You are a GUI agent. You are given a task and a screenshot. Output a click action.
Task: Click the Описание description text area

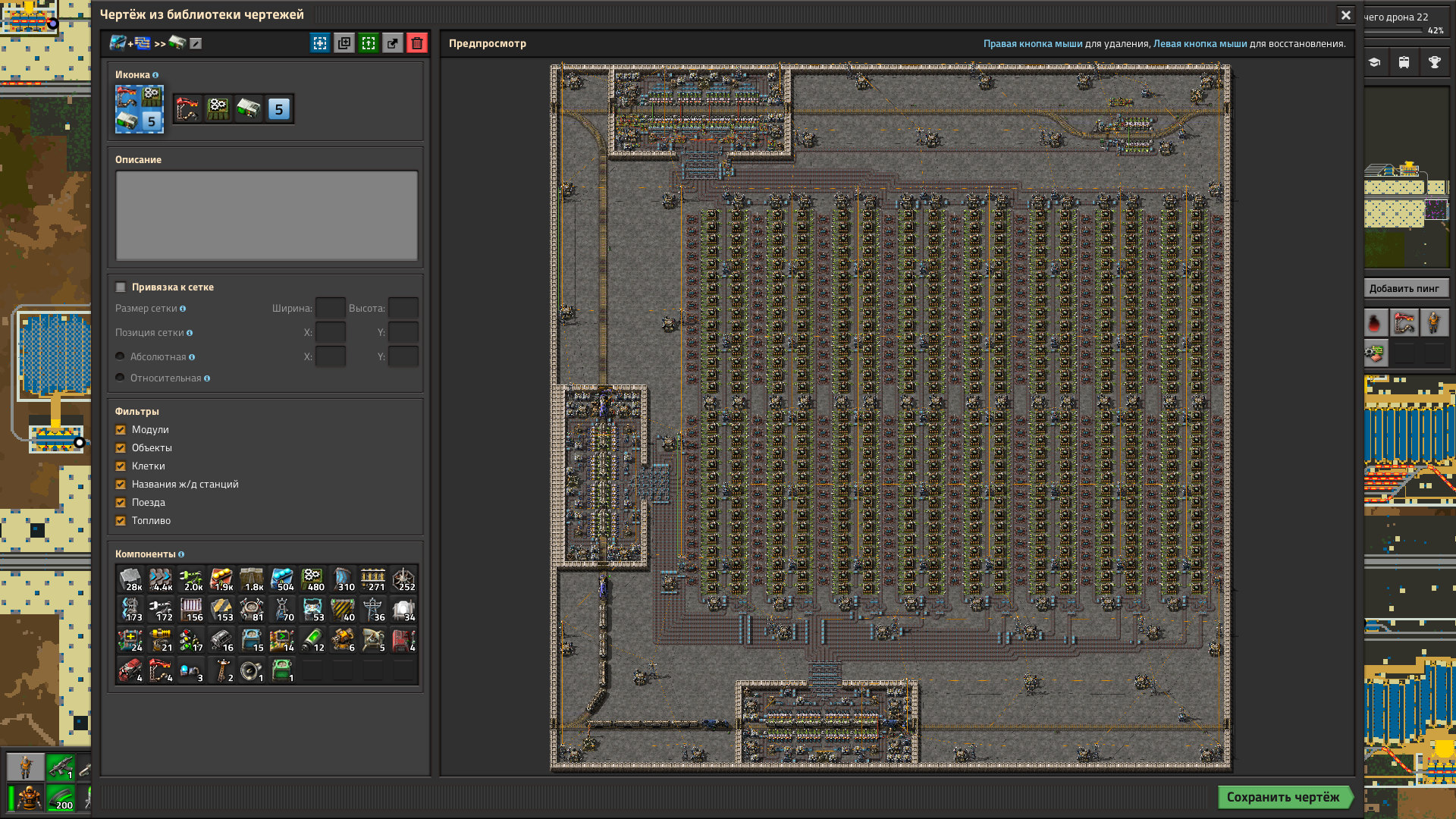click(266, 215)
